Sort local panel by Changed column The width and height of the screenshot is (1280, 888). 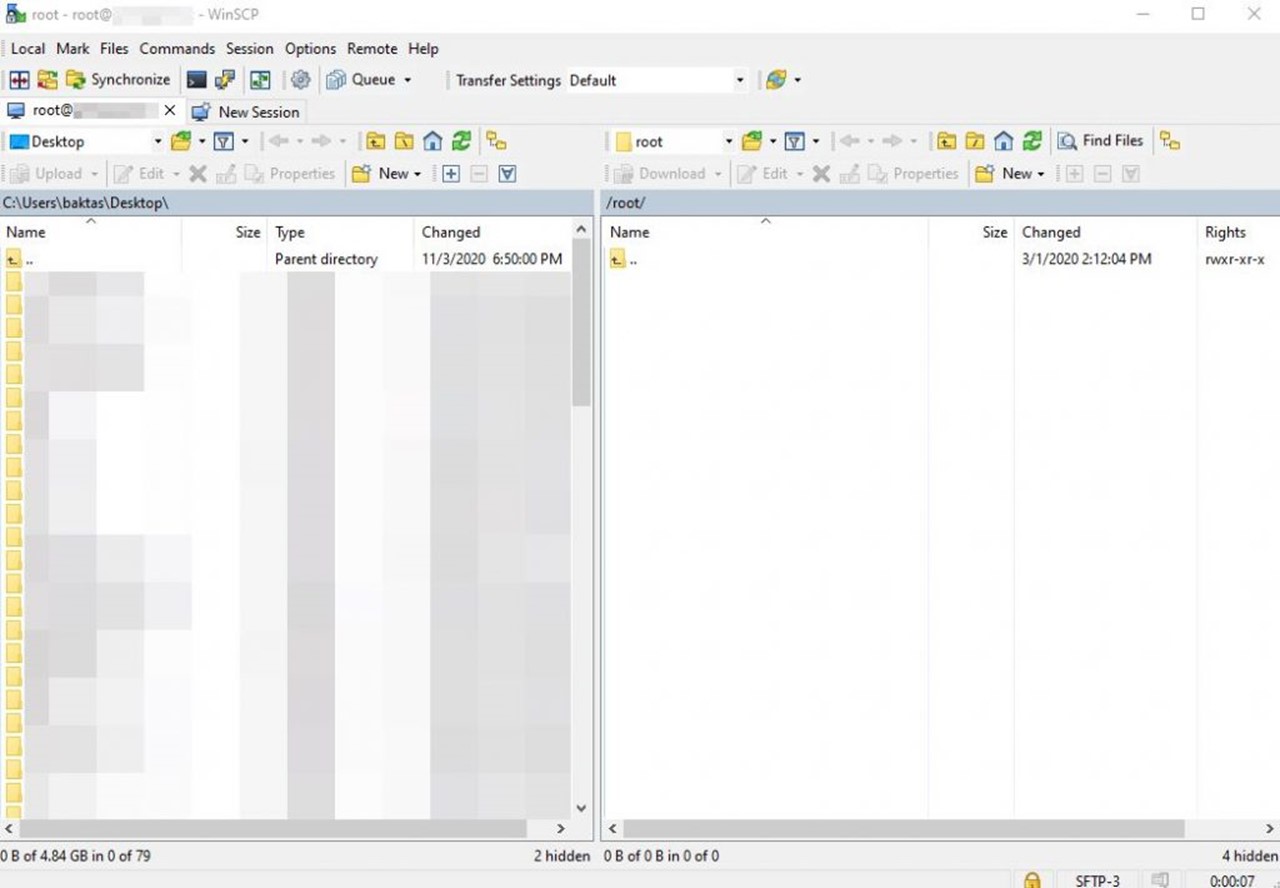click(x=492, y=232)
